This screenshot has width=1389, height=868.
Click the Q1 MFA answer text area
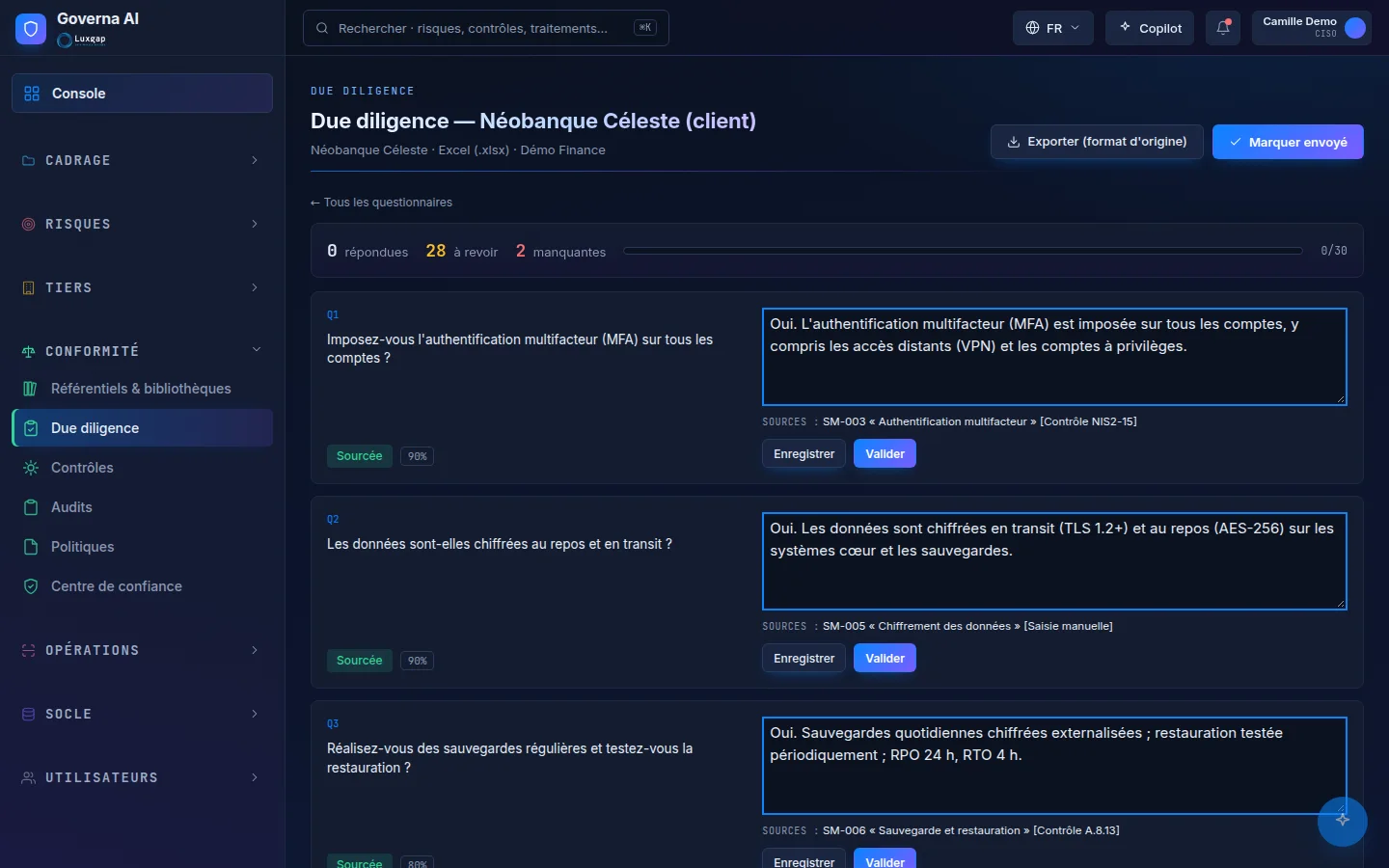pos(1054,357)
